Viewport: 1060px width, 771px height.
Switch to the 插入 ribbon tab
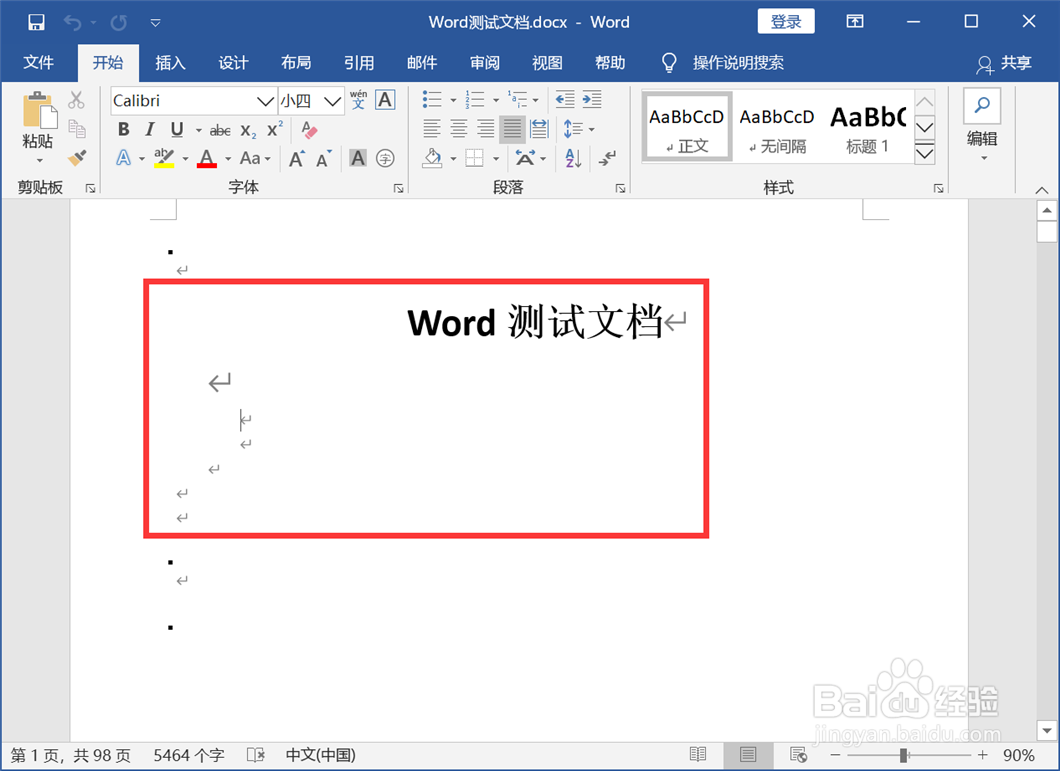pyautogui.click(x=170, y=62)
